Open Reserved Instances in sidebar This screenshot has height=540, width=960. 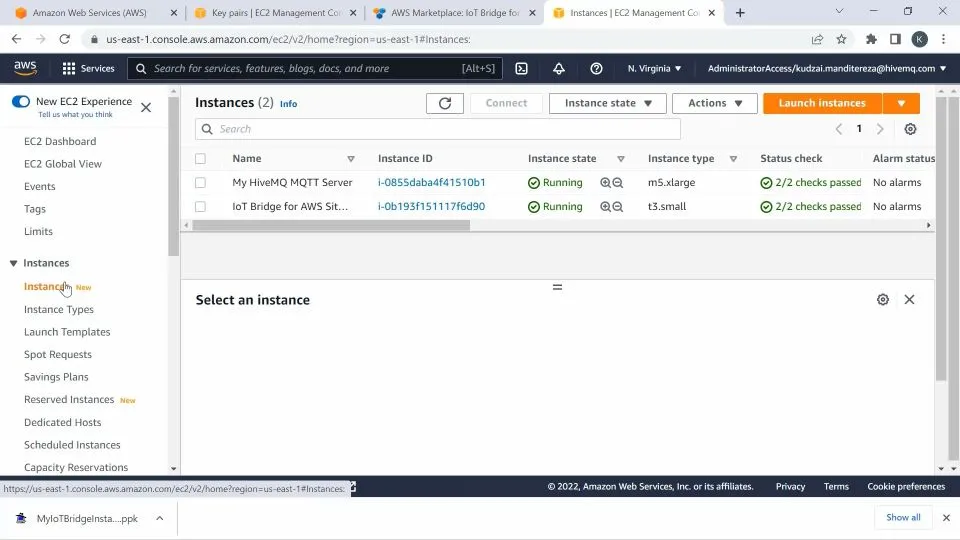click(69, 399)
